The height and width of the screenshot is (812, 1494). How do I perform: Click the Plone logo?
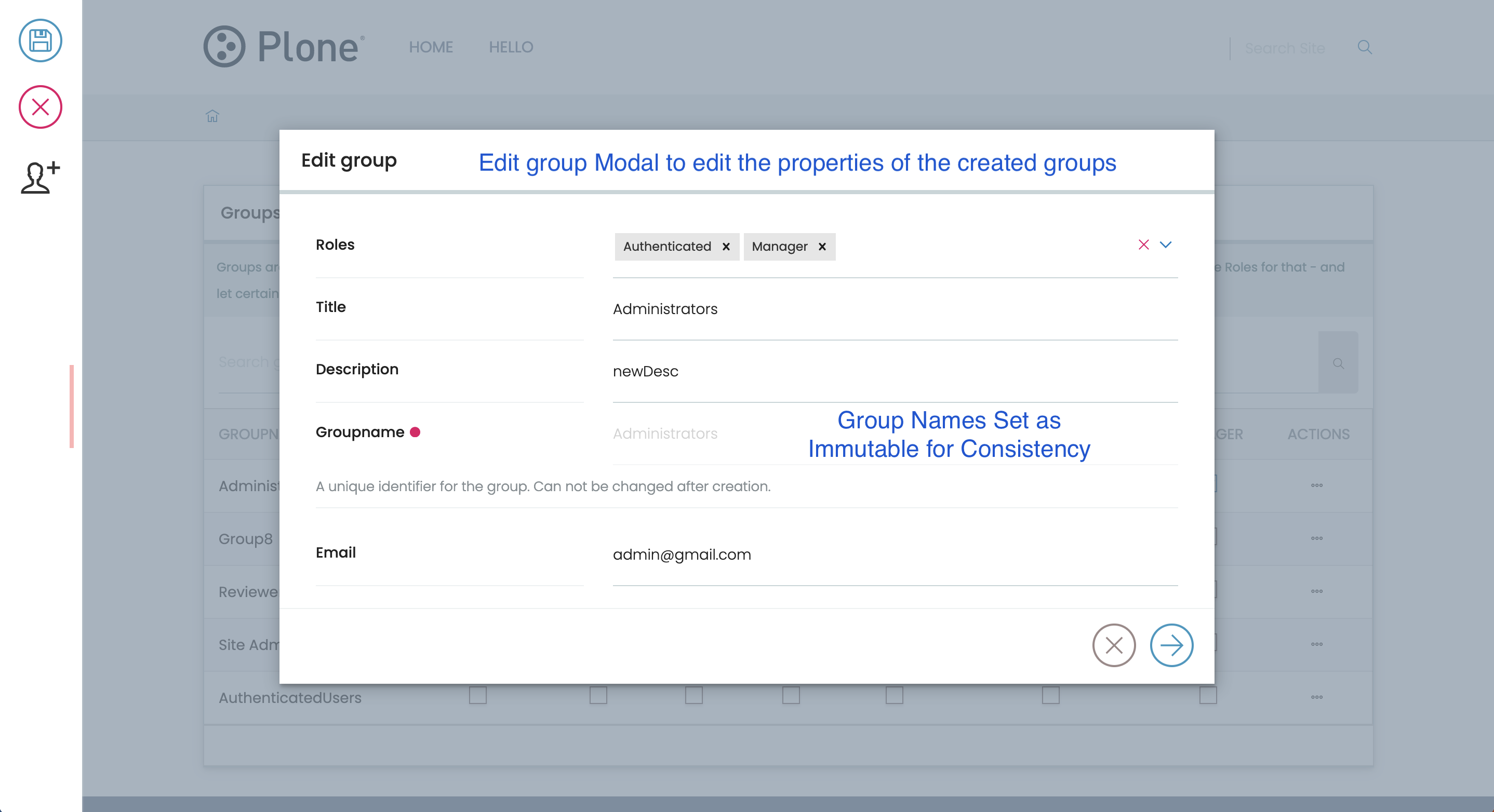point(284,46)
